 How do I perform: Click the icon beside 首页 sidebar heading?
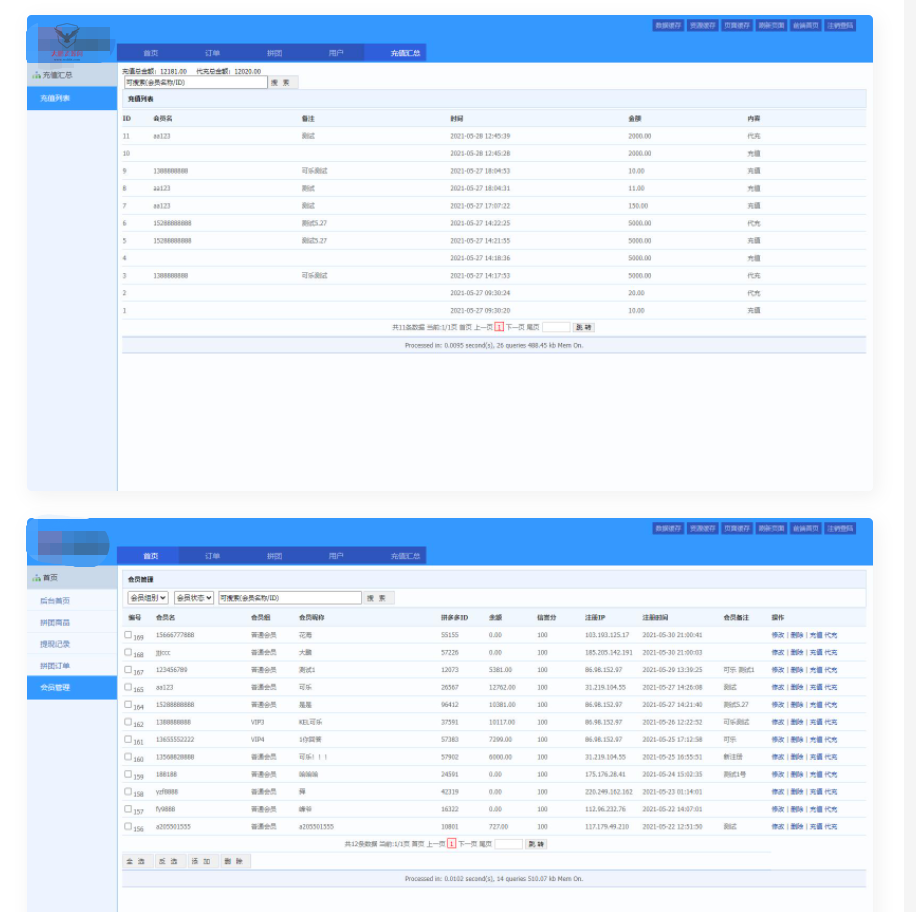pos(36,578)
